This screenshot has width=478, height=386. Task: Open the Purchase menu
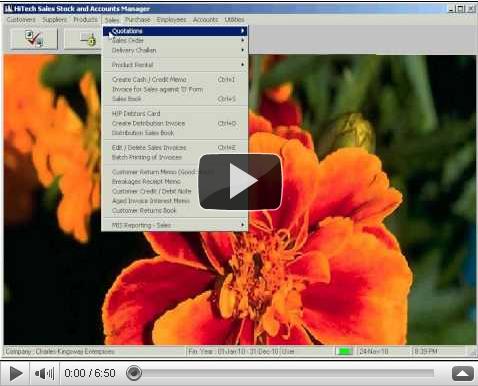[137, 20]
